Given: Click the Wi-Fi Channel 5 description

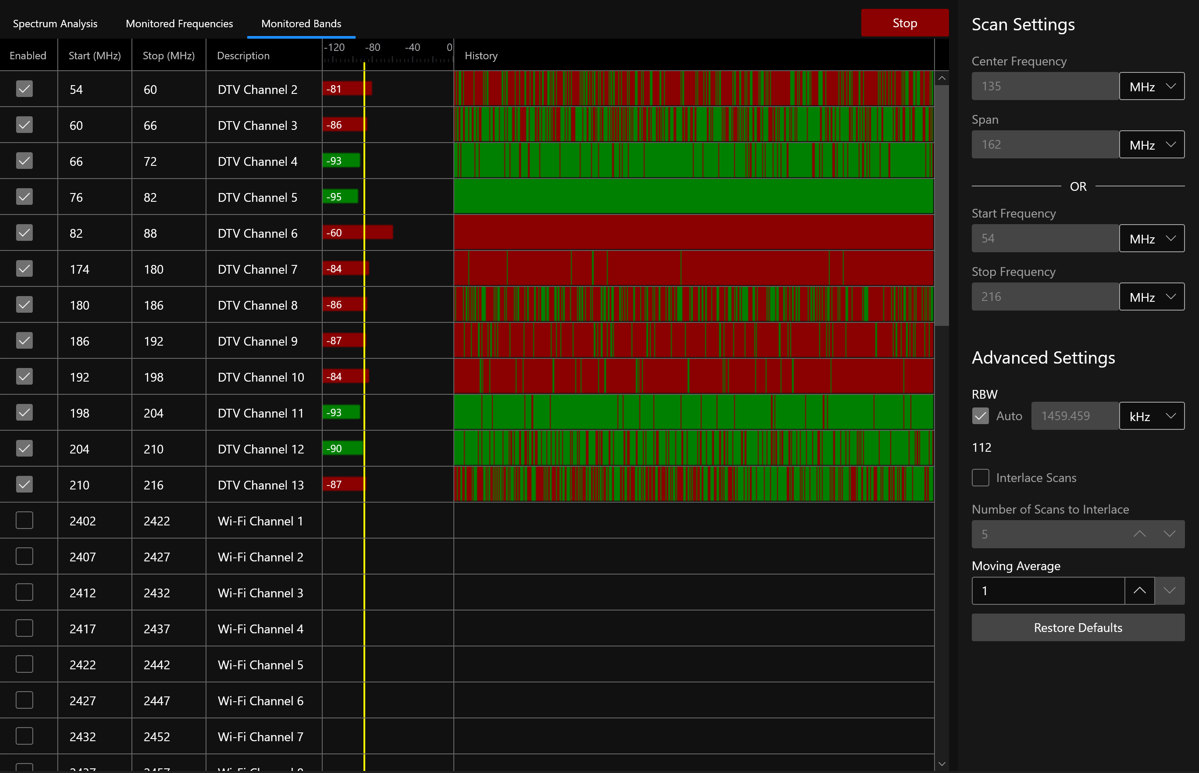Looking at the screenshot, I should click(x=260, y=664).
